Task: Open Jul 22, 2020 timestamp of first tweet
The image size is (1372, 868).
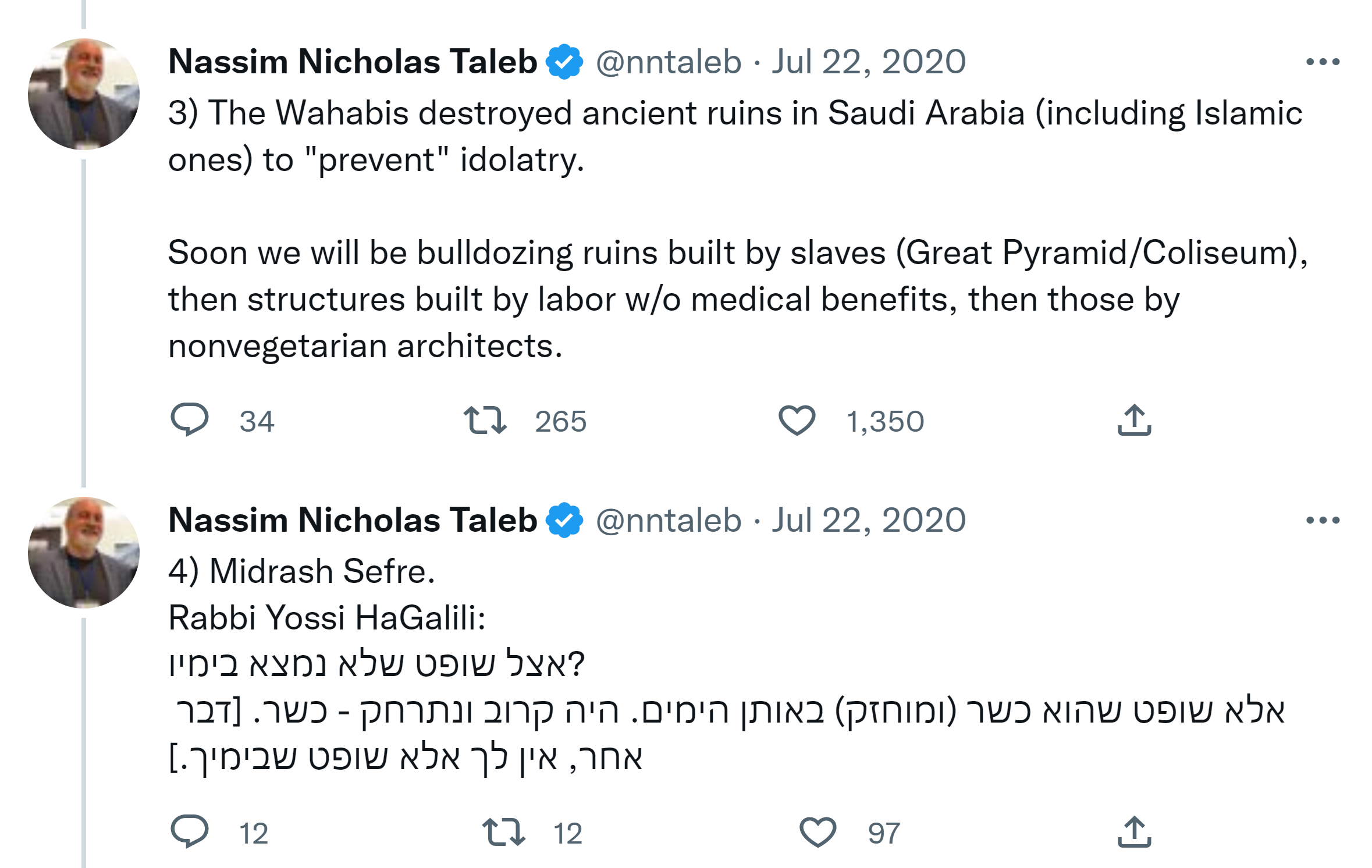Action: pos(869,62)
